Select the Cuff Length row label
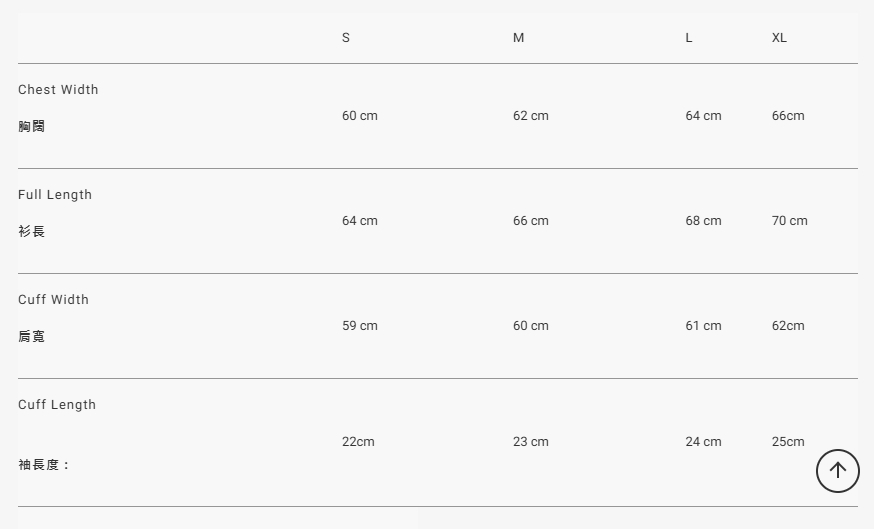 (57, 405)
